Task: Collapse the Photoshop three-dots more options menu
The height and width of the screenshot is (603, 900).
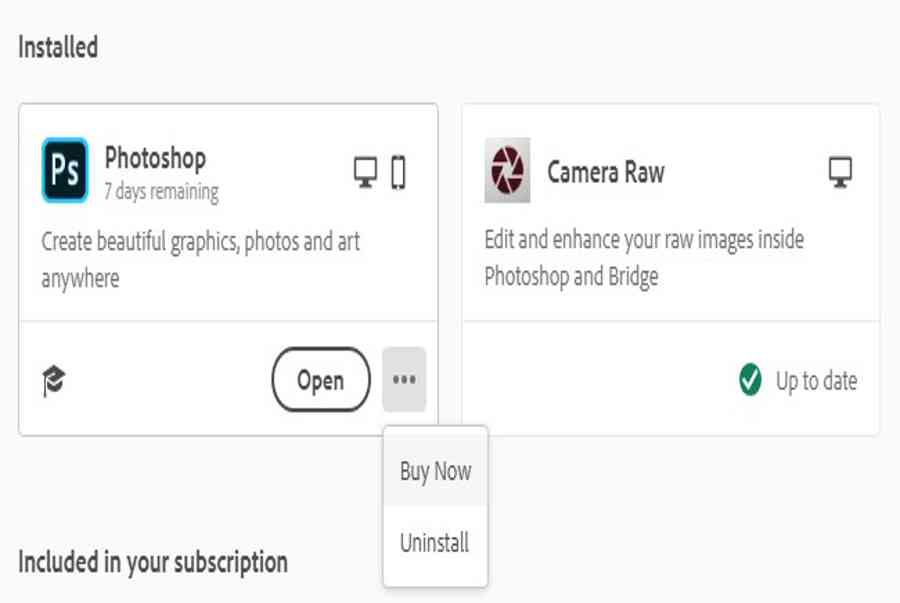Action: [x=404, y=379]
